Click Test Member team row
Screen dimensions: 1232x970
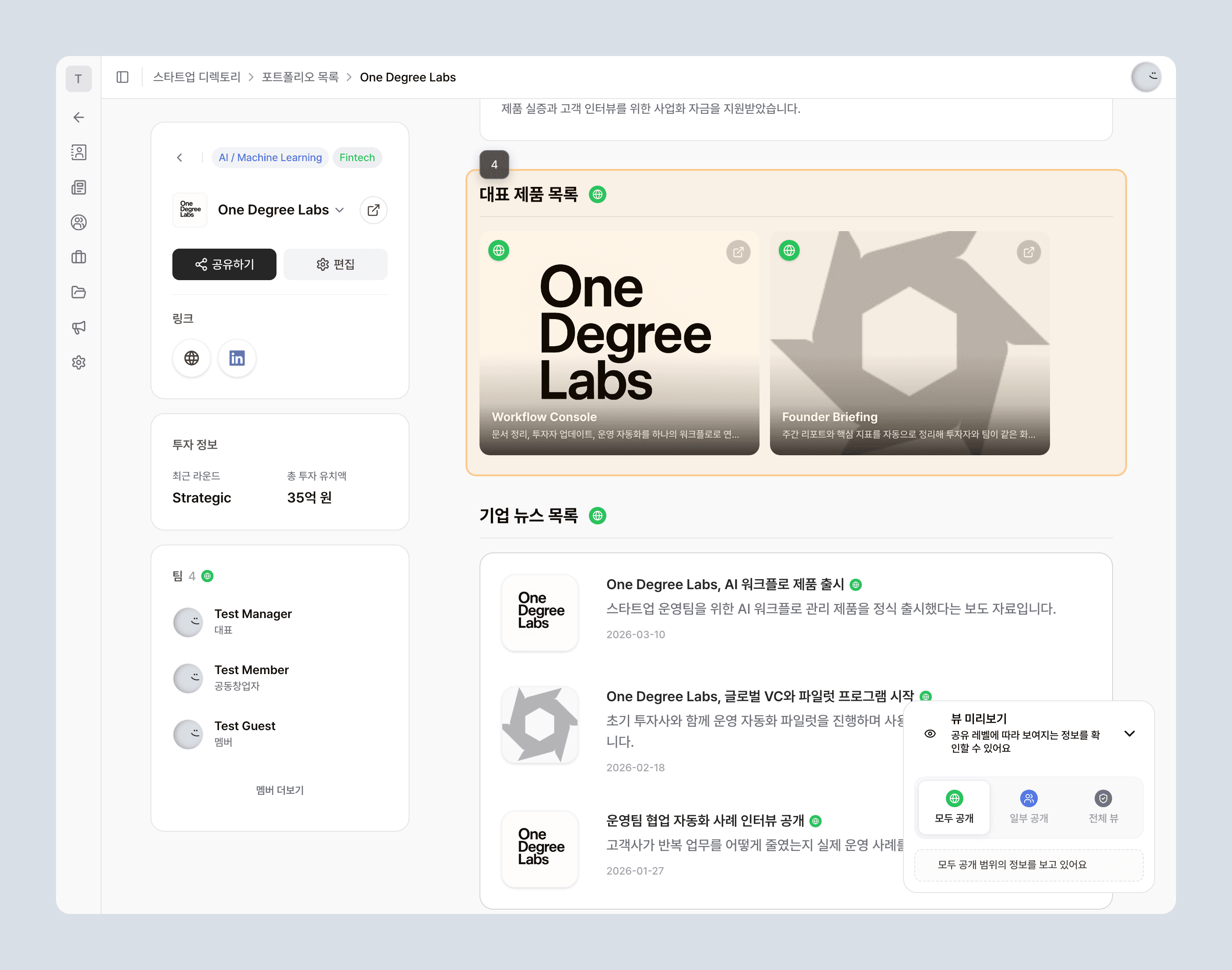280,678
